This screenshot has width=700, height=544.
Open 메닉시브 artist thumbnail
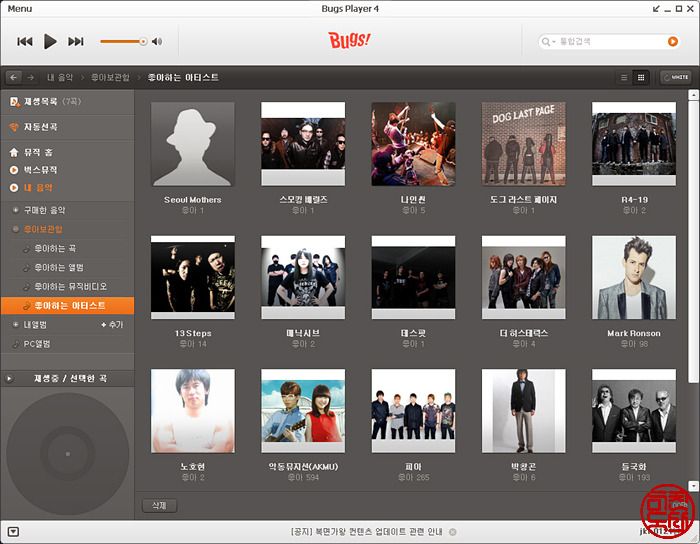click(x=303, y=278)
